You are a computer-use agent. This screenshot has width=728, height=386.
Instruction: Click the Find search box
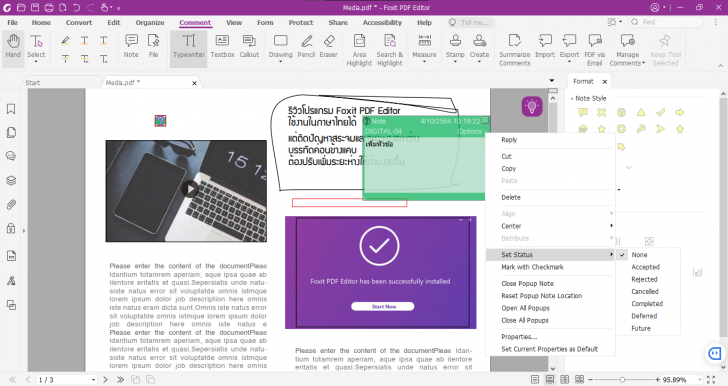666,22
